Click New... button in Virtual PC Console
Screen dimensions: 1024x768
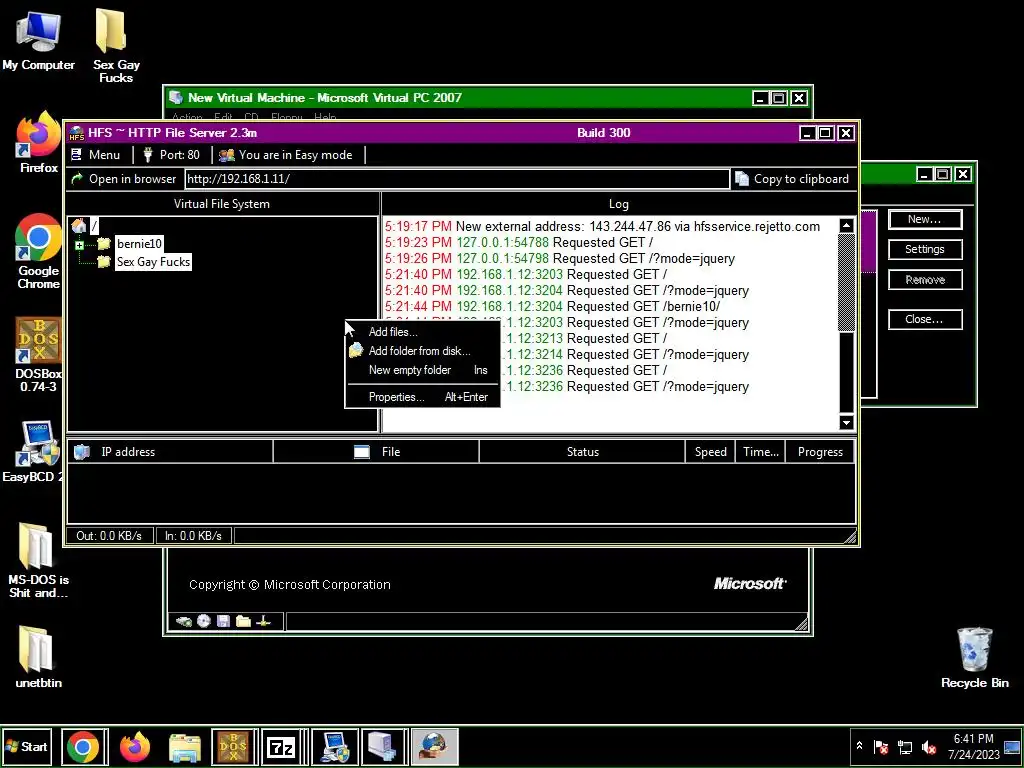[925, 219]
